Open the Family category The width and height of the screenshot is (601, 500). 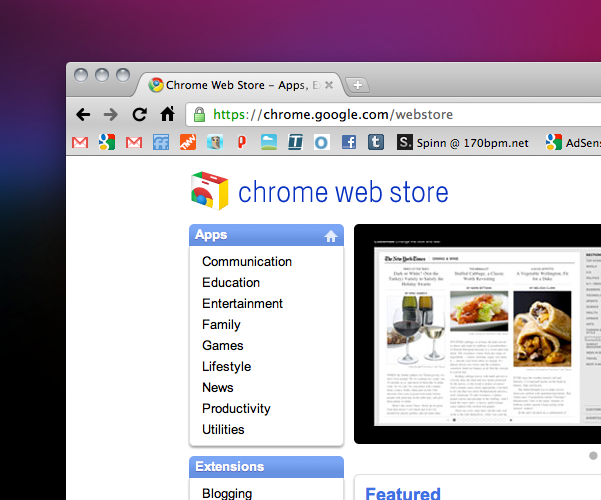[x=221, y=325]
